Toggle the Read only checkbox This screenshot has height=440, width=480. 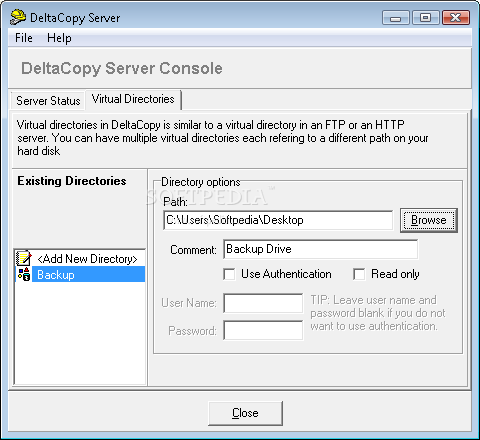pyautogui.click(x=359, y=274)
